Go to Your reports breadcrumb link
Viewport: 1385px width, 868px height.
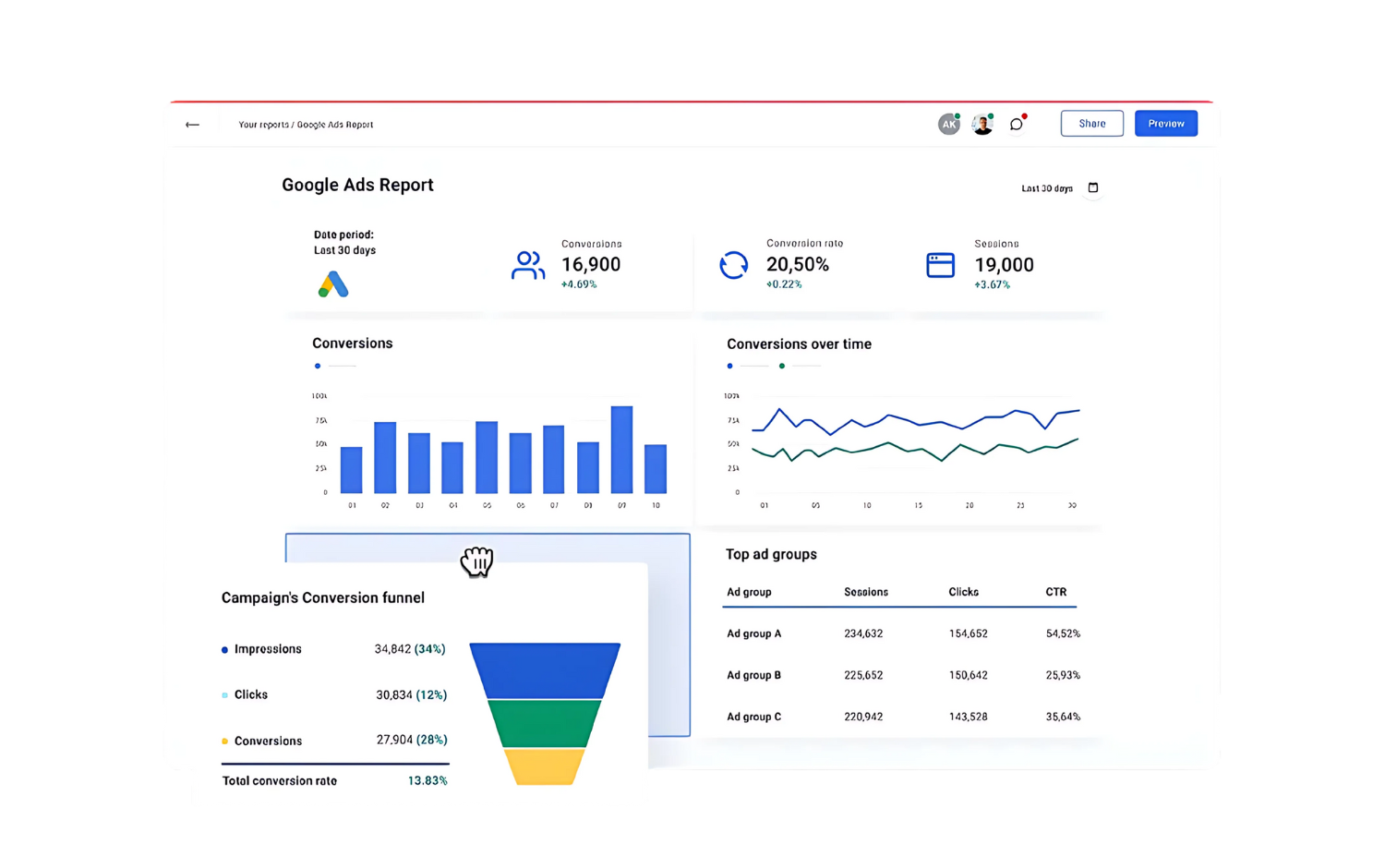(263, 125)
